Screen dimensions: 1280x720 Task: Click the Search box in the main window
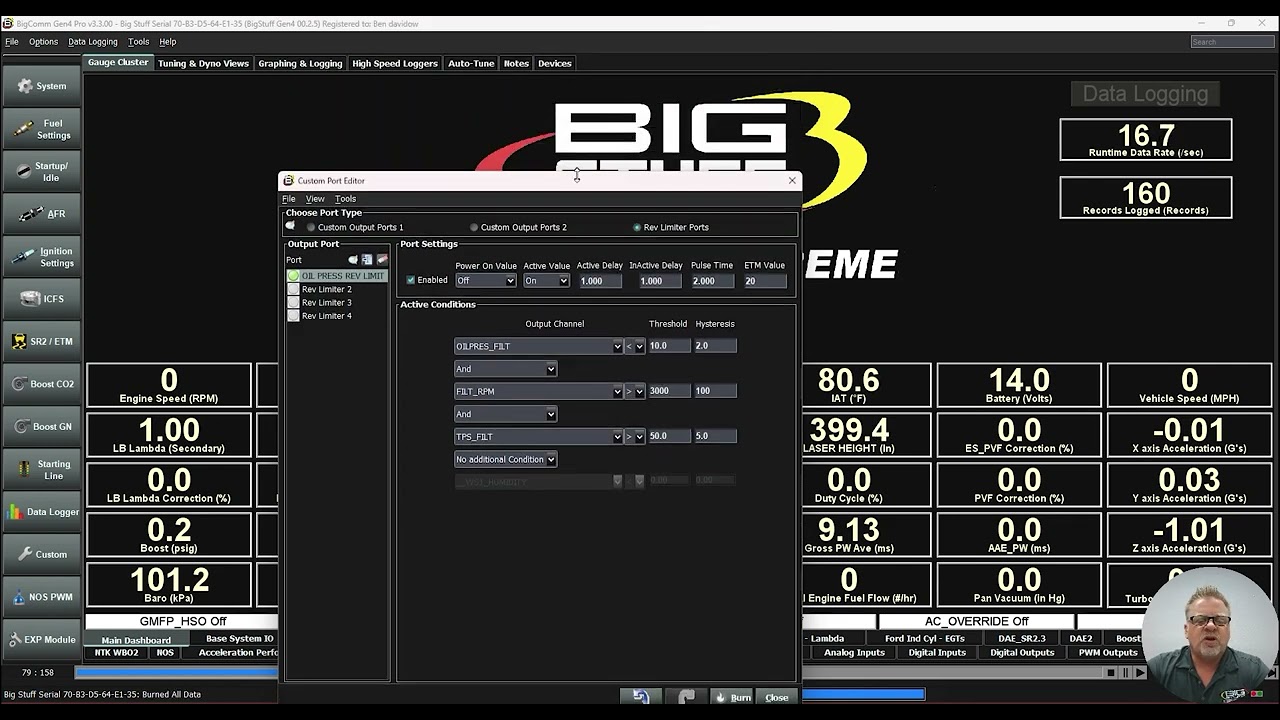point(1232,42)
